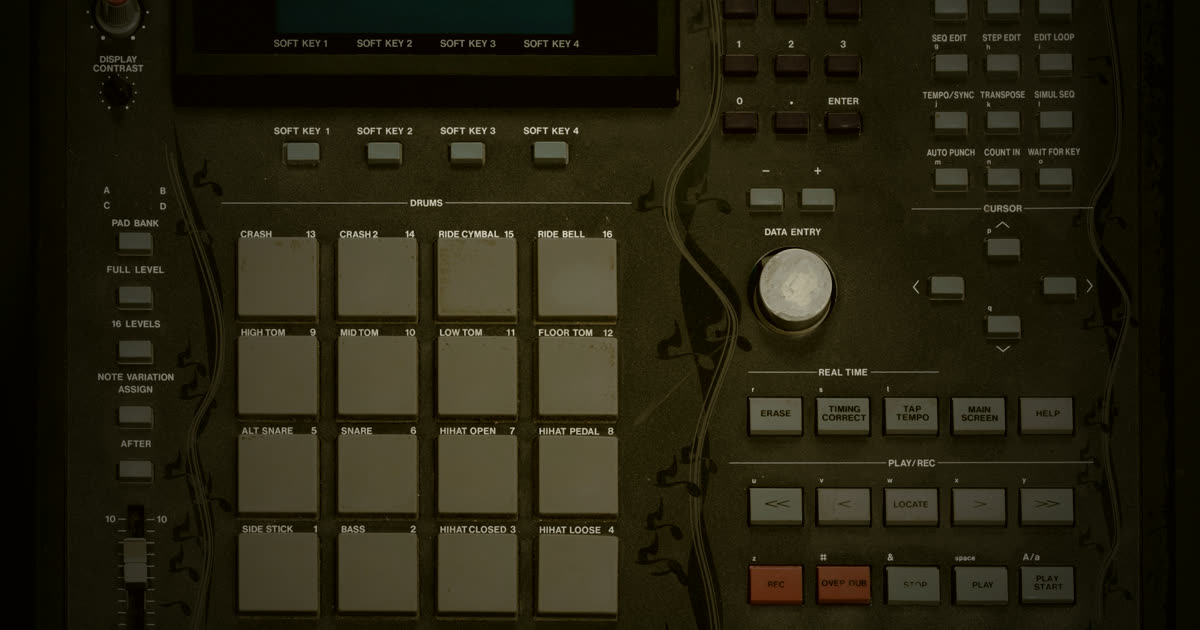Push the SOFT KEY 3 button
Screen dimensions: 1200x630
tap(467, 153)
